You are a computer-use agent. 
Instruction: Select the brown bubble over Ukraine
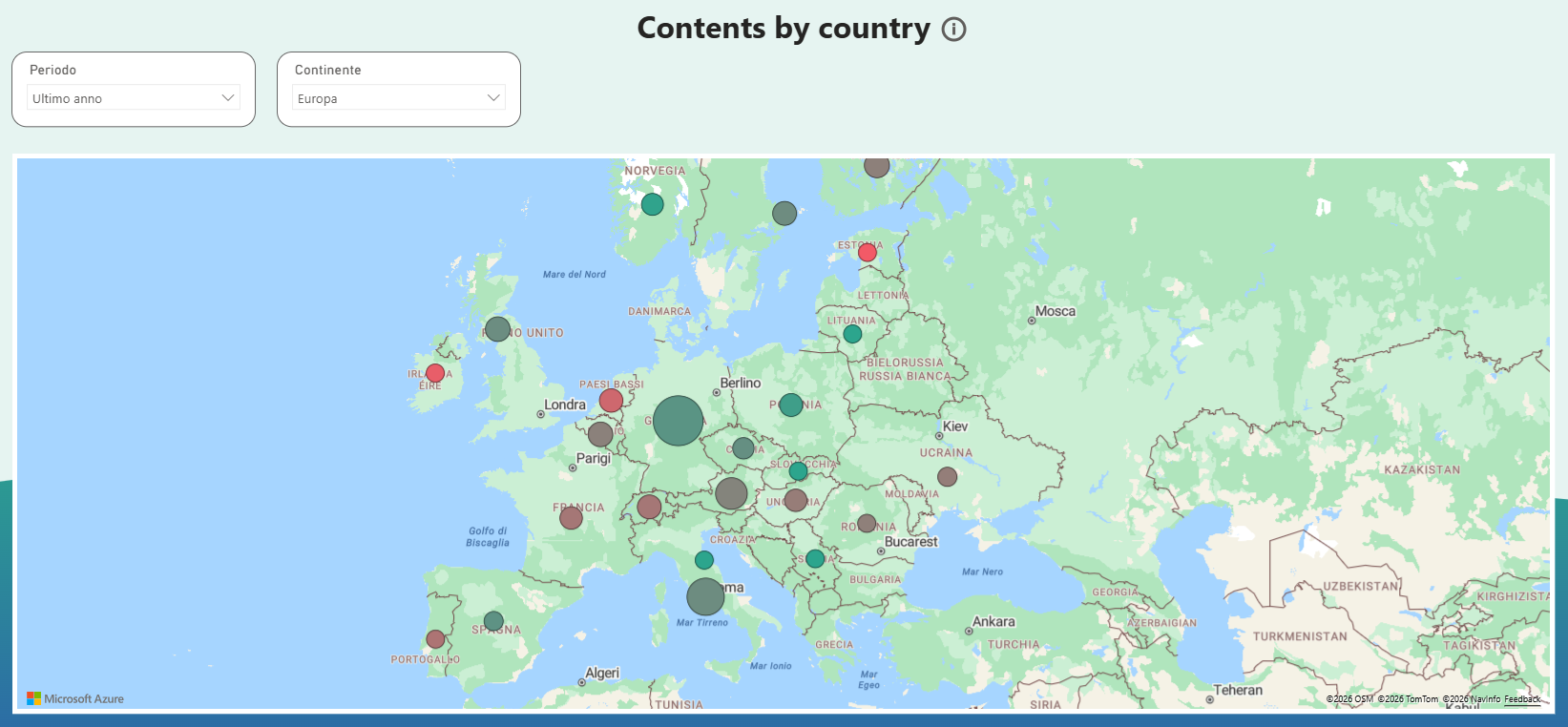[x=948, y=477]
